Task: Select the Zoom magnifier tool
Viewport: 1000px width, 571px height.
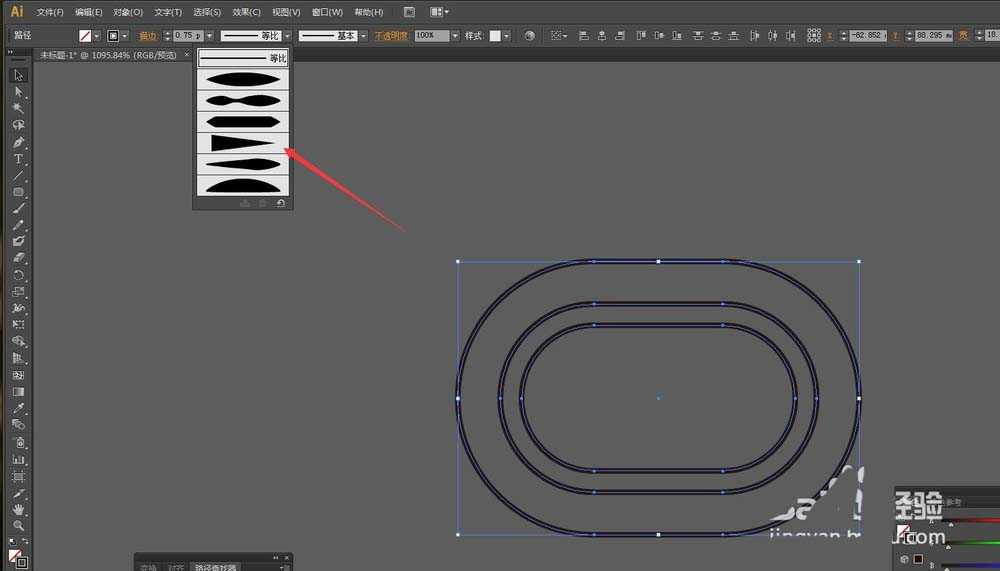Action: [x=18, y=526]
